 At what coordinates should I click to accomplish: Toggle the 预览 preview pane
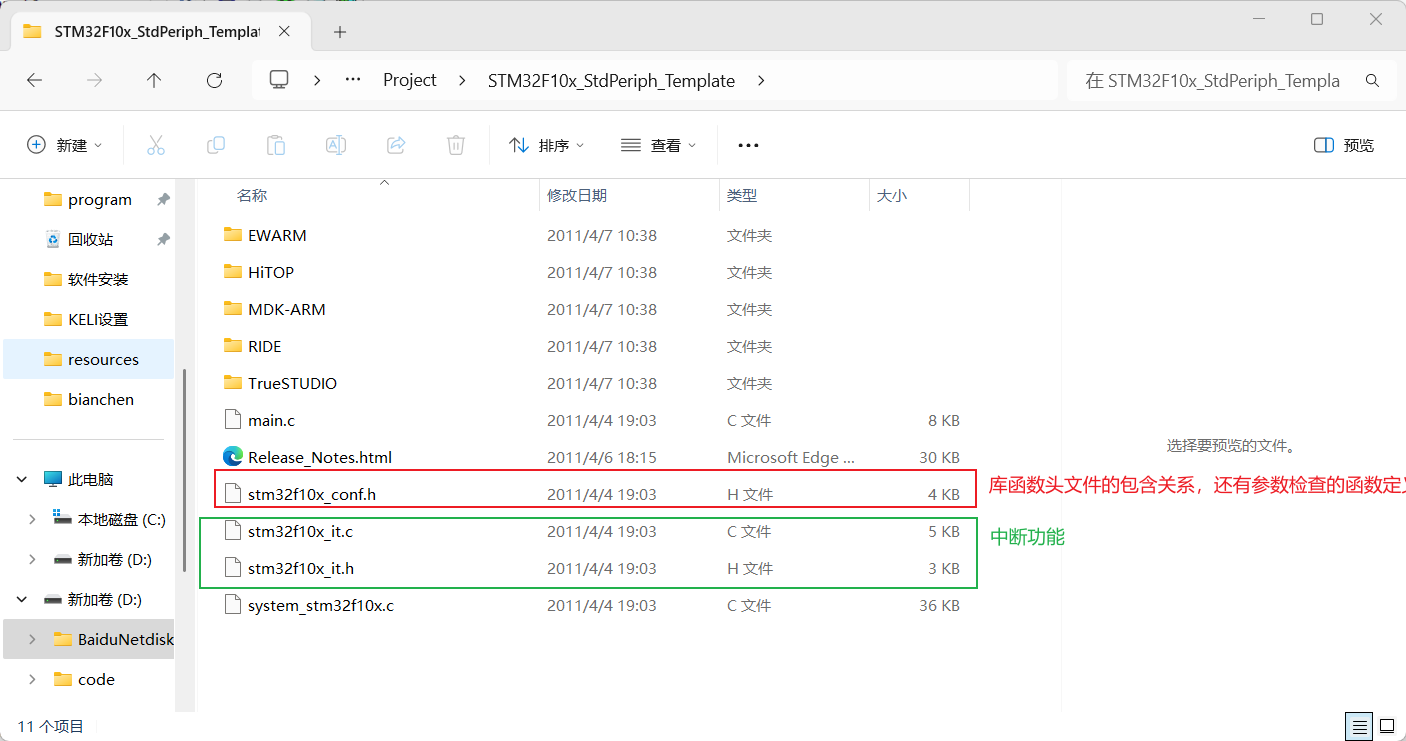tap(1343, 145)
